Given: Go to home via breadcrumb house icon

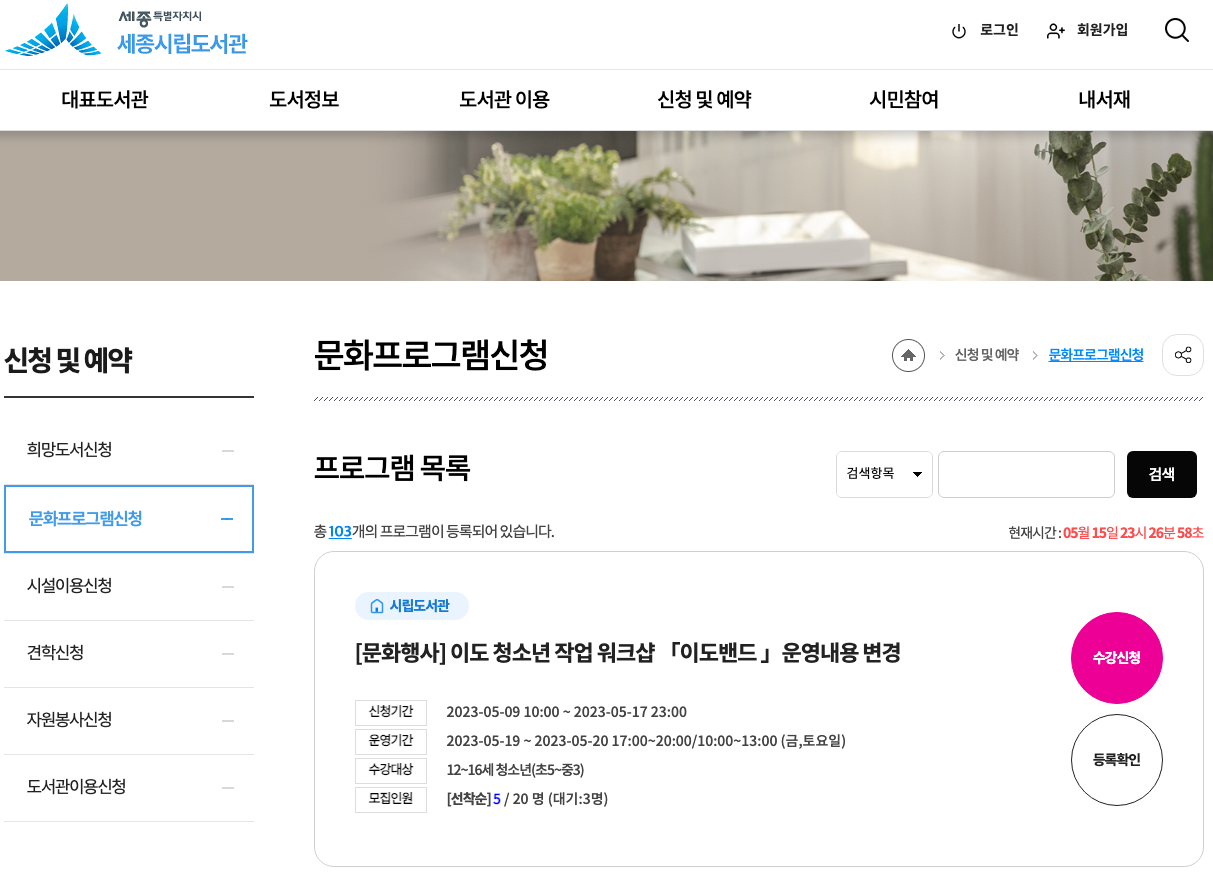Looking at the screenshot, I should pos(908,355).
